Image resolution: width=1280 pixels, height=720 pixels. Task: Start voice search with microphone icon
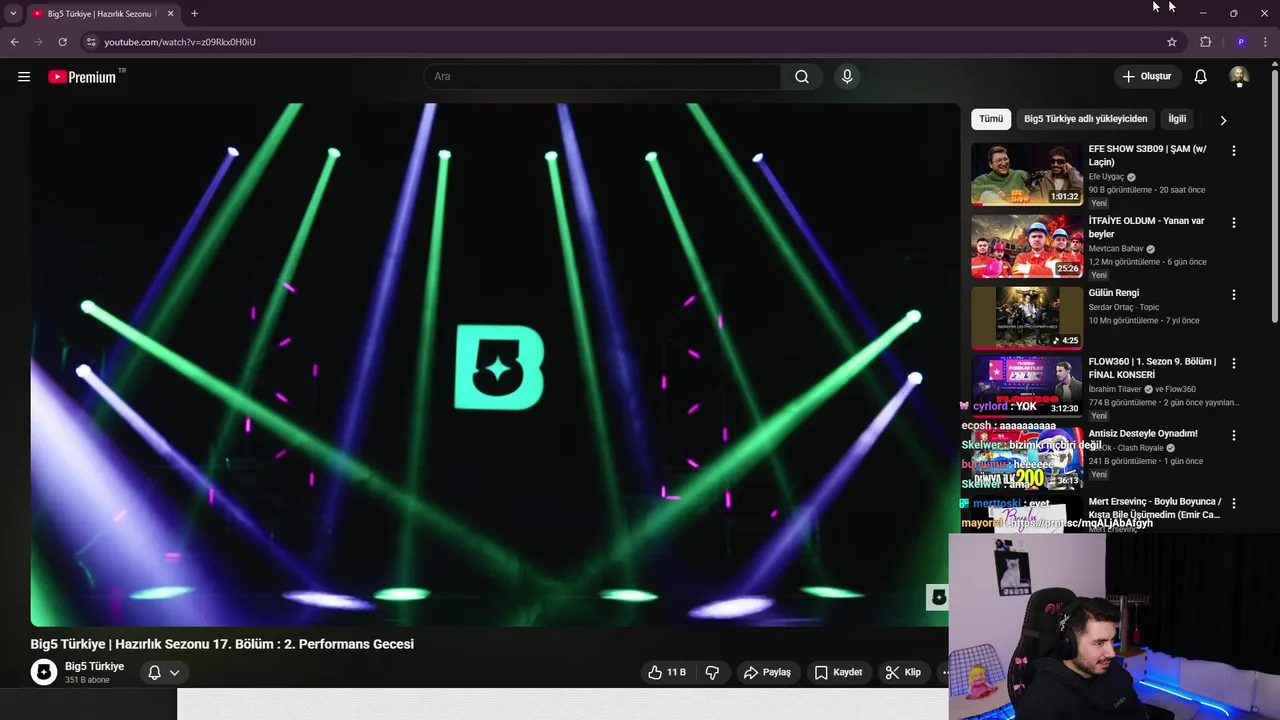coord(847,77)
